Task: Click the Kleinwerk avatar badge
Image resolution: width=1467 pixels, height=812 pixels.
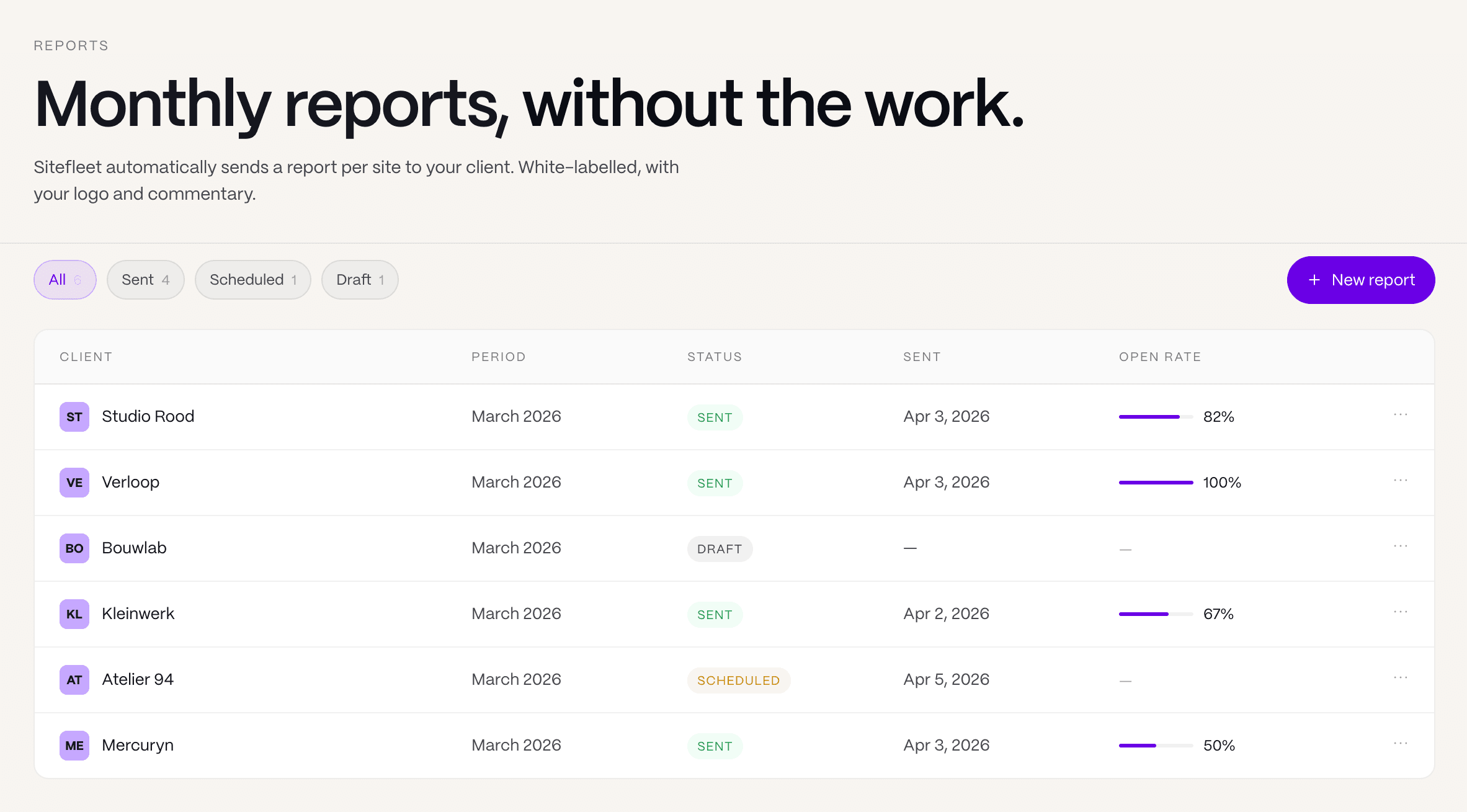Action: 74,614
